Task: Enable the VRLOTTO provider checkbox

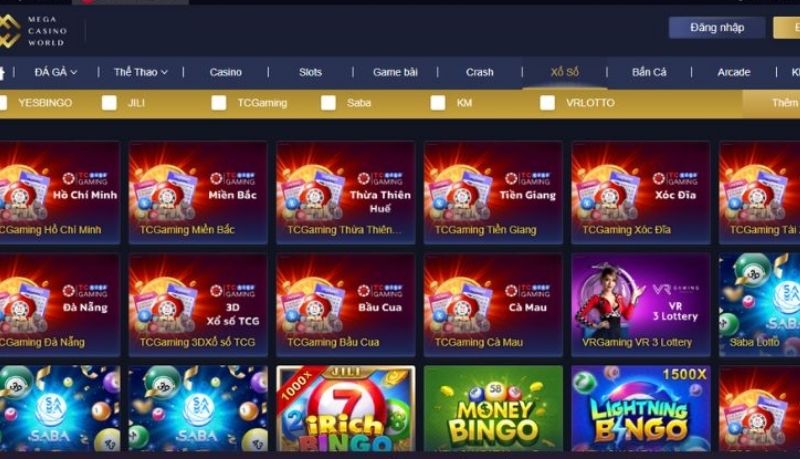Action: (547, 103)
